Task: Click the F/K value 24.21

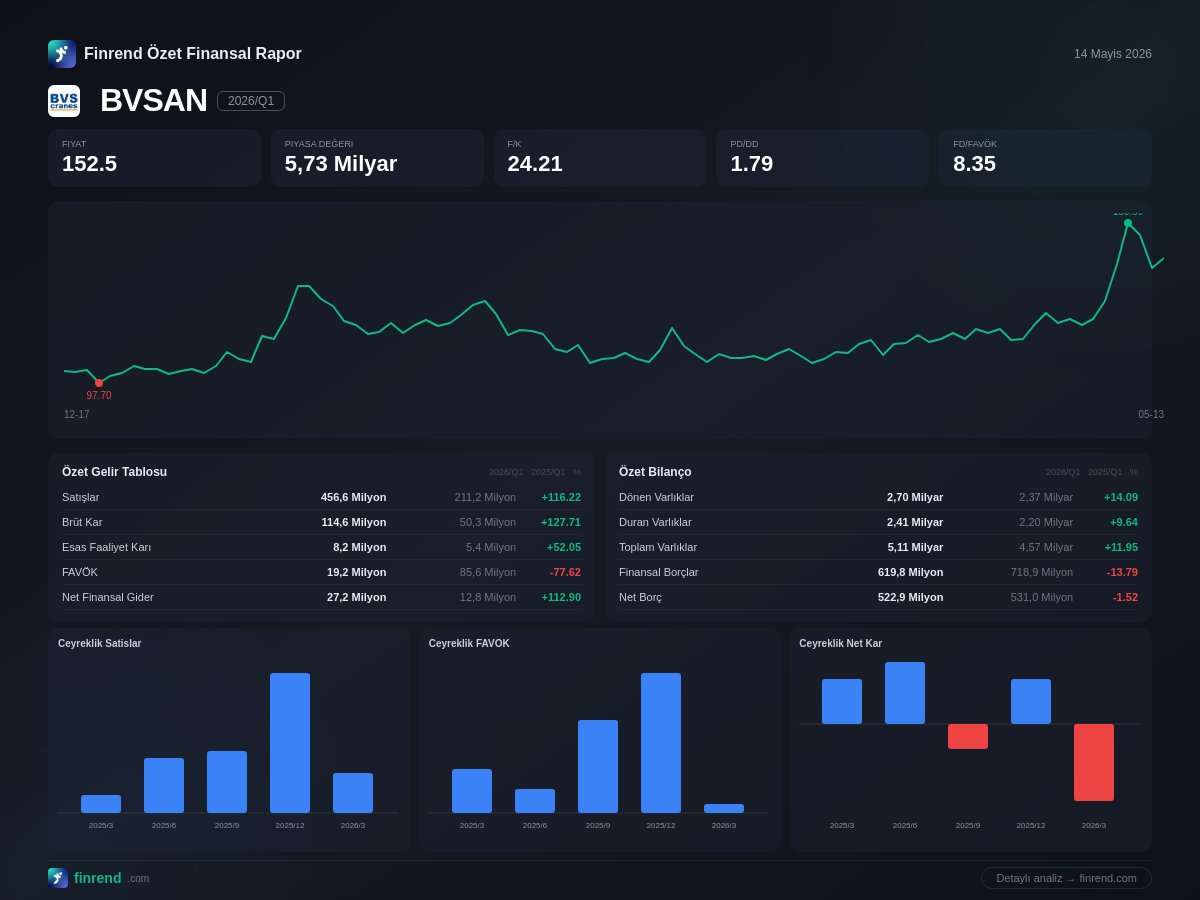Action: [x=535, y=164]
